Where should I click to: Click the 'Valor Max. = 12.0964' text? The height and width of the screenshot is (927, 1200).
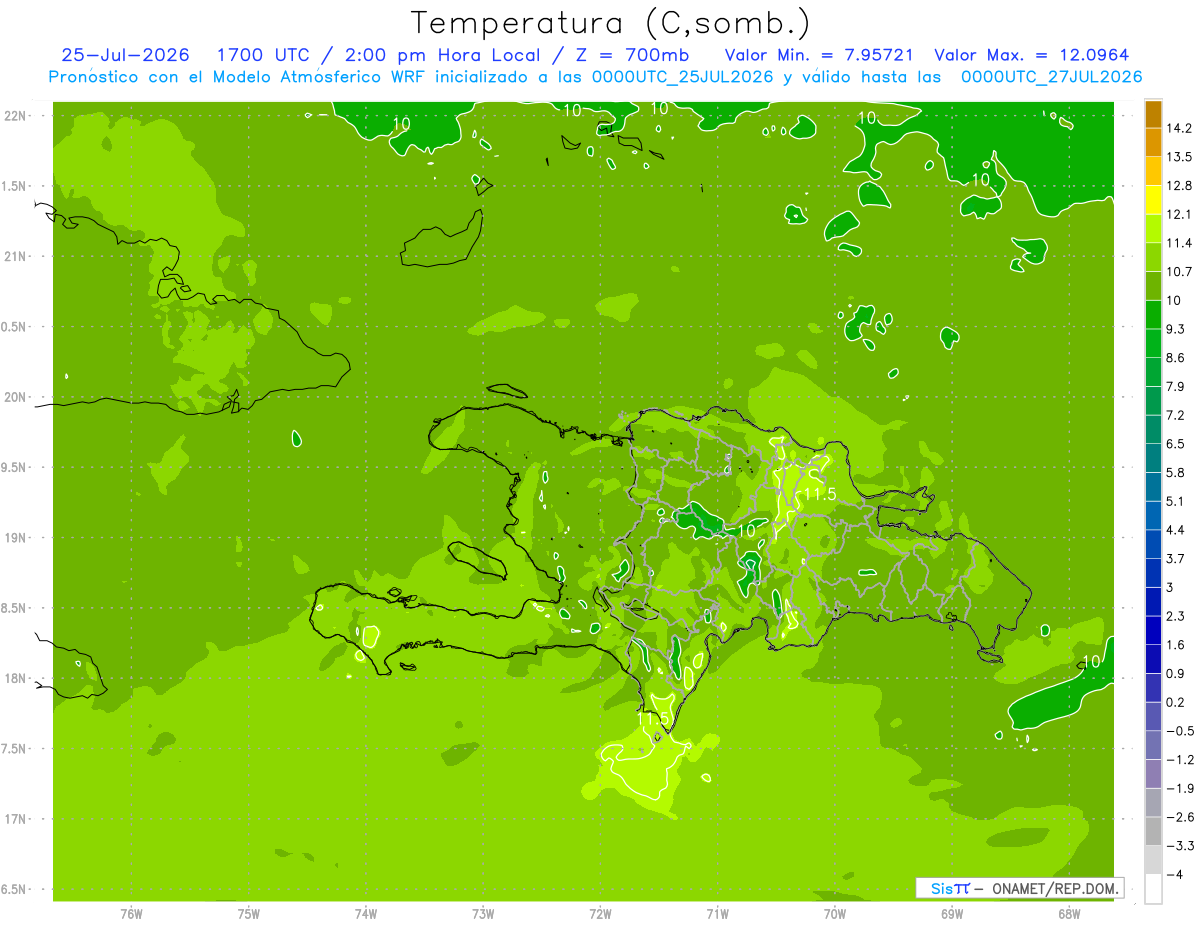(x=1032, y=55)
